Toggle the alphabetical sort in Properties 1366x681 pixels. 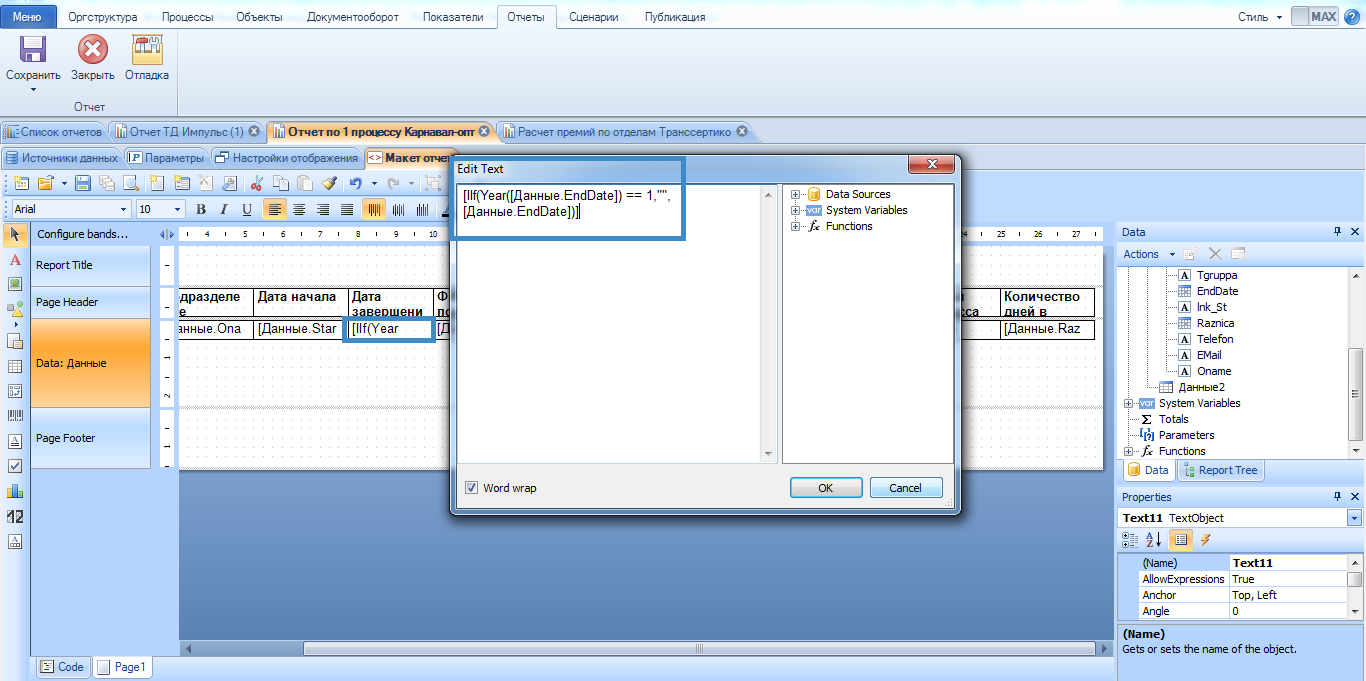pos(1154,540)
